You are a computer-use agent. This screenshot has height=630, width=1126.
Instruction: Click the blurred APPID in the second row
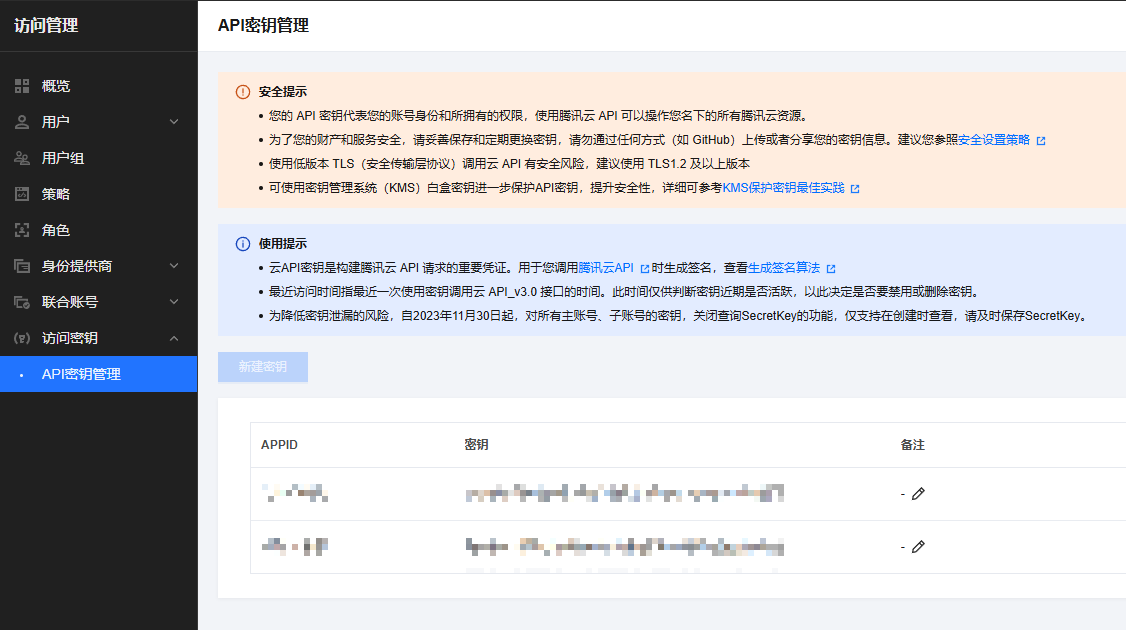coord(295,547)
